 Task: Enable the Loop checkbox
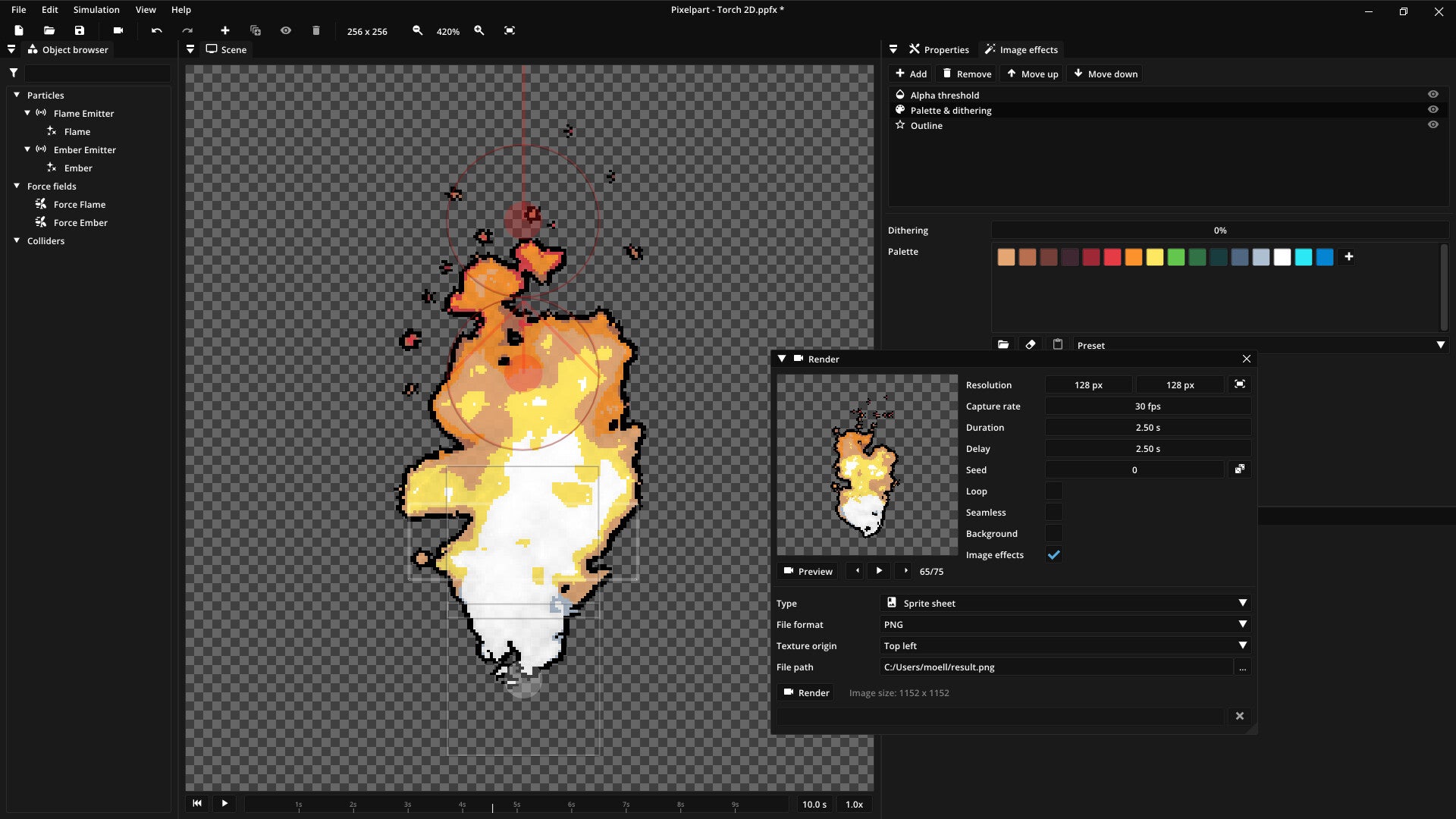[1053, 491]
